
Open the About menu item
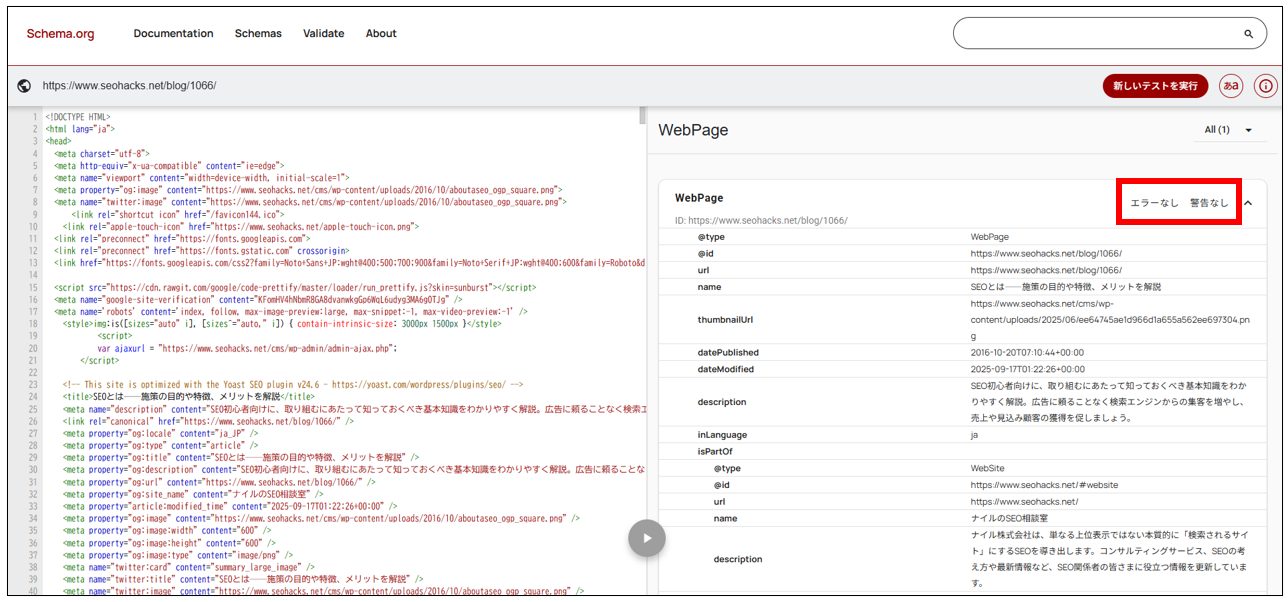click(x=381, y=33)
